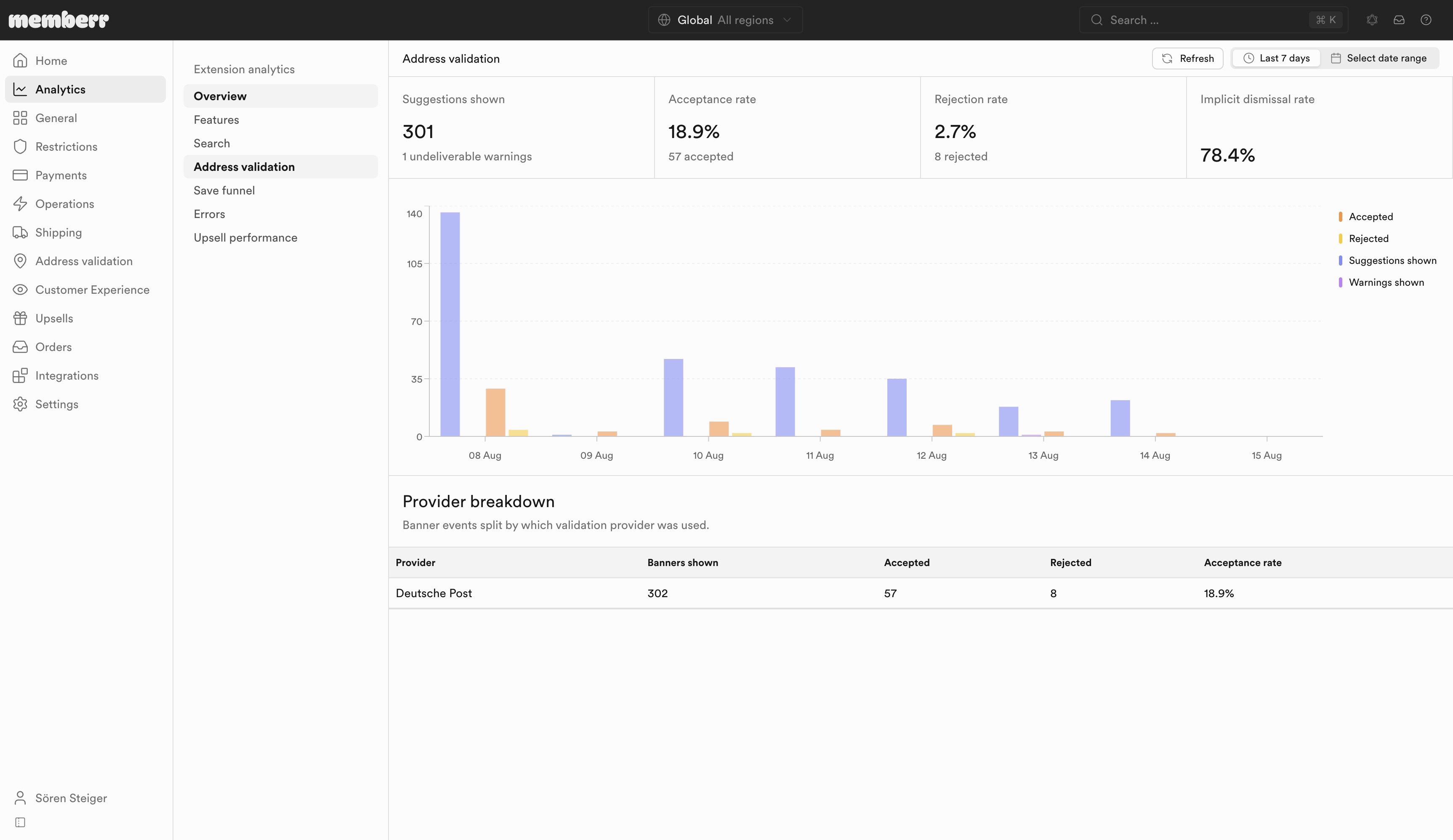This screenshot has height=840, width=1453.
Task: Open the inbox tray icon
Action: [x=1399, y=20]
